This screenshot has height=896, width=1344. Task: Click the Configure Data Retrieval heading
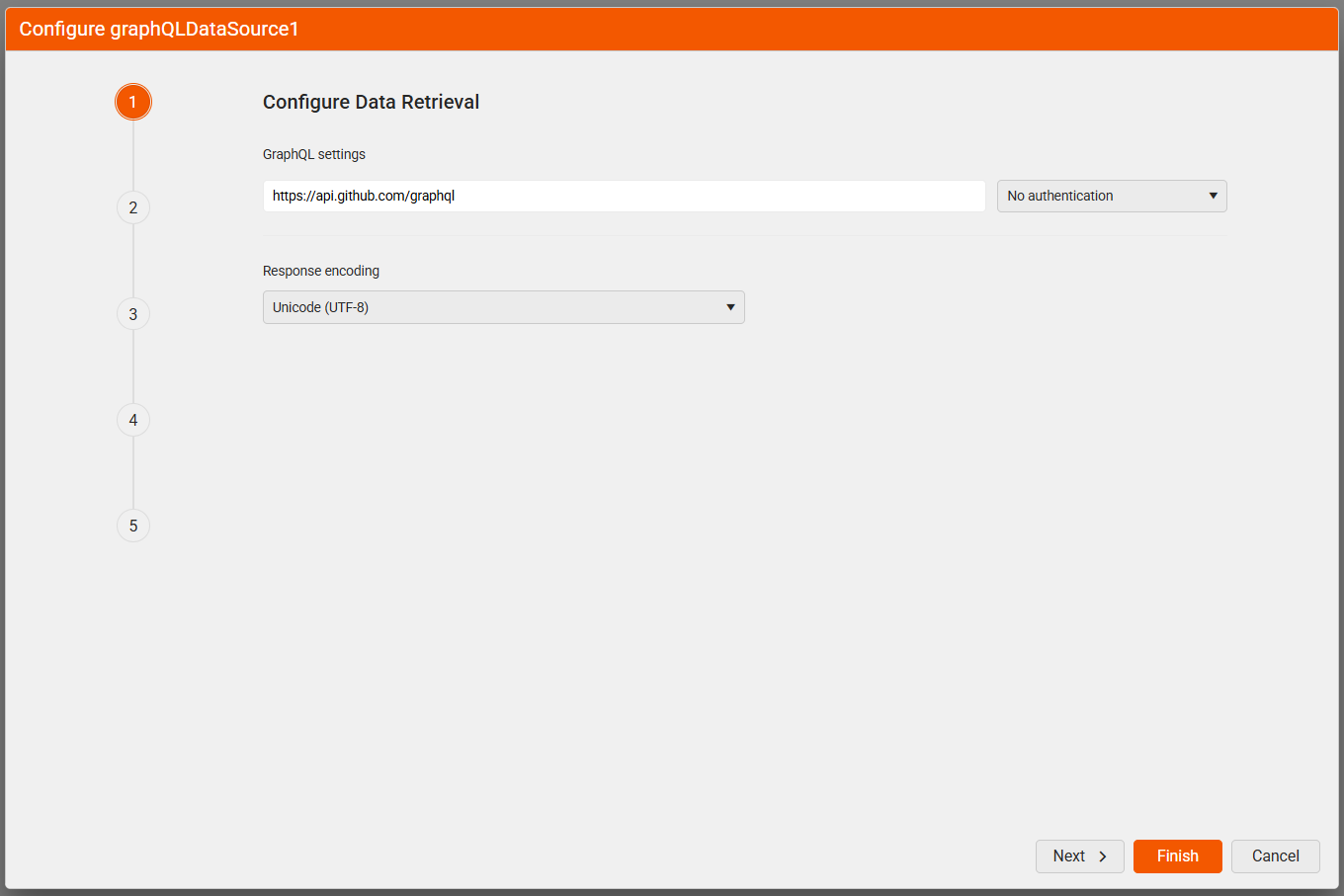click(x=371, y=102)
